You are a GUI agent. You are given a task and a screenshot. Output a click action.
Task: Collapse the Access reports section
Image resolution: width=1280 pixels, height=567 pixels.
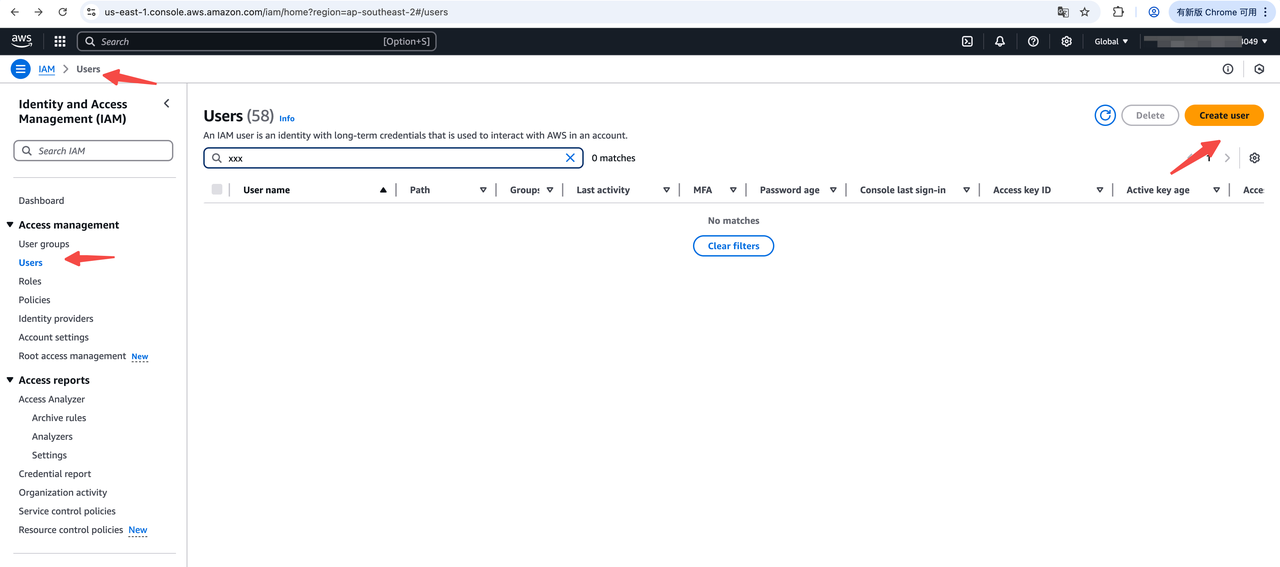[x=10, y=380]
